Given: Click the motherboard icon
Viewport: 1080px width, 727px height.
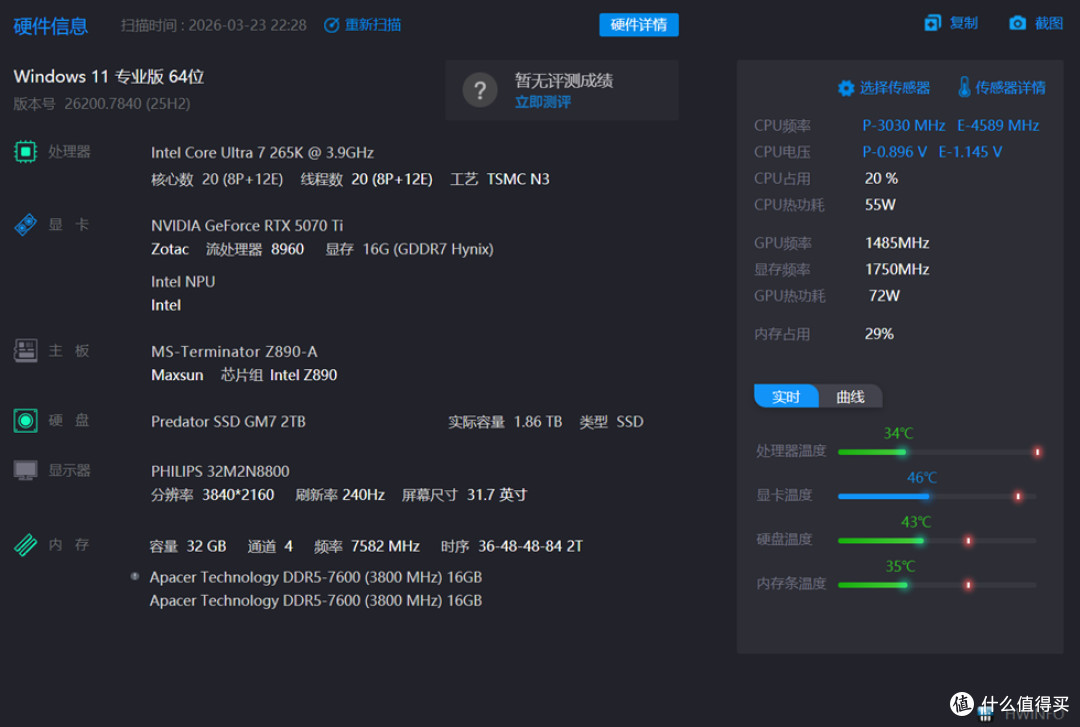Looking at the screenshot, I should (x=25, y=351).
